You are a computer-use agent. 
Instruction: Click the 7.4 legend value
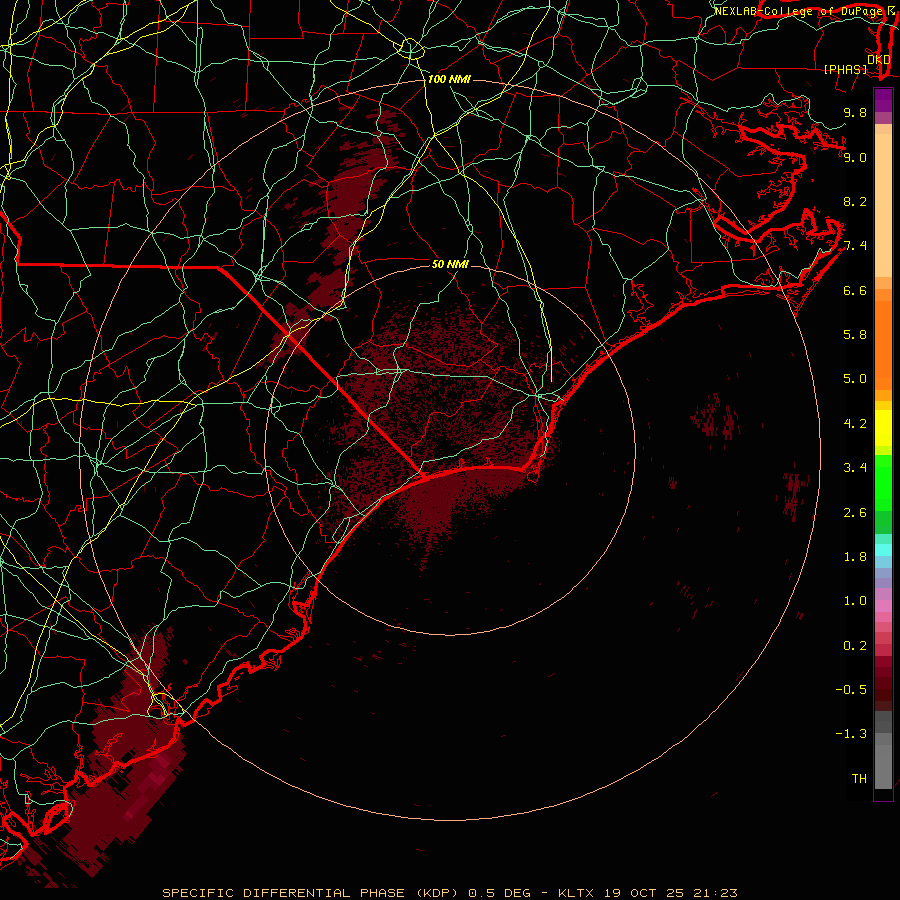(x=855, y=246)
